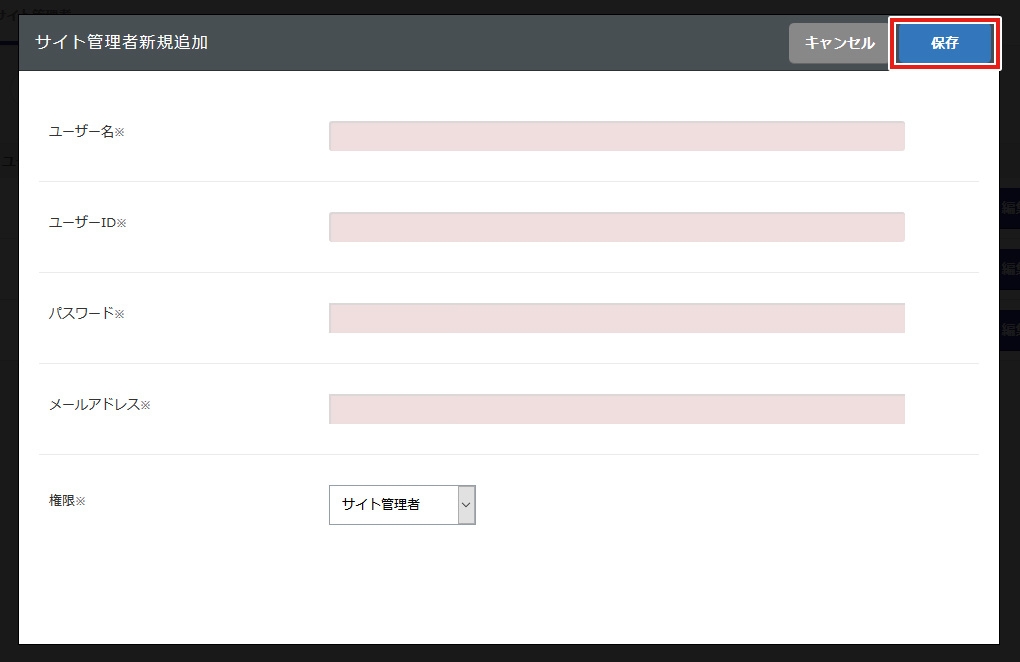Screen dimensions: 1020x662
Task: Focus the メールアドレス input field
Action: pyautogui.click(x=617, y=409)
